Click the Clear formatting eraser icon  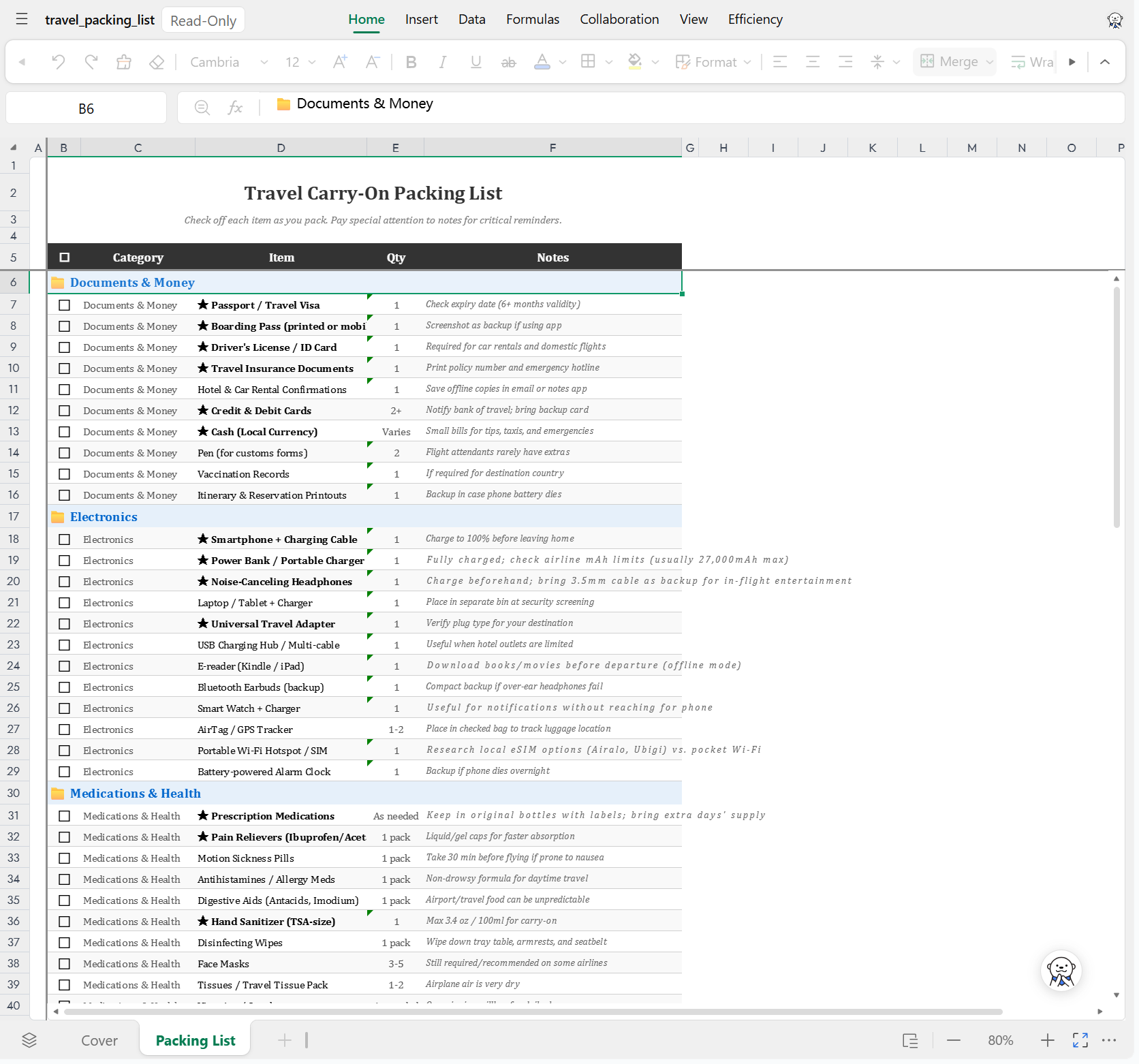click(x=157, y=62)
